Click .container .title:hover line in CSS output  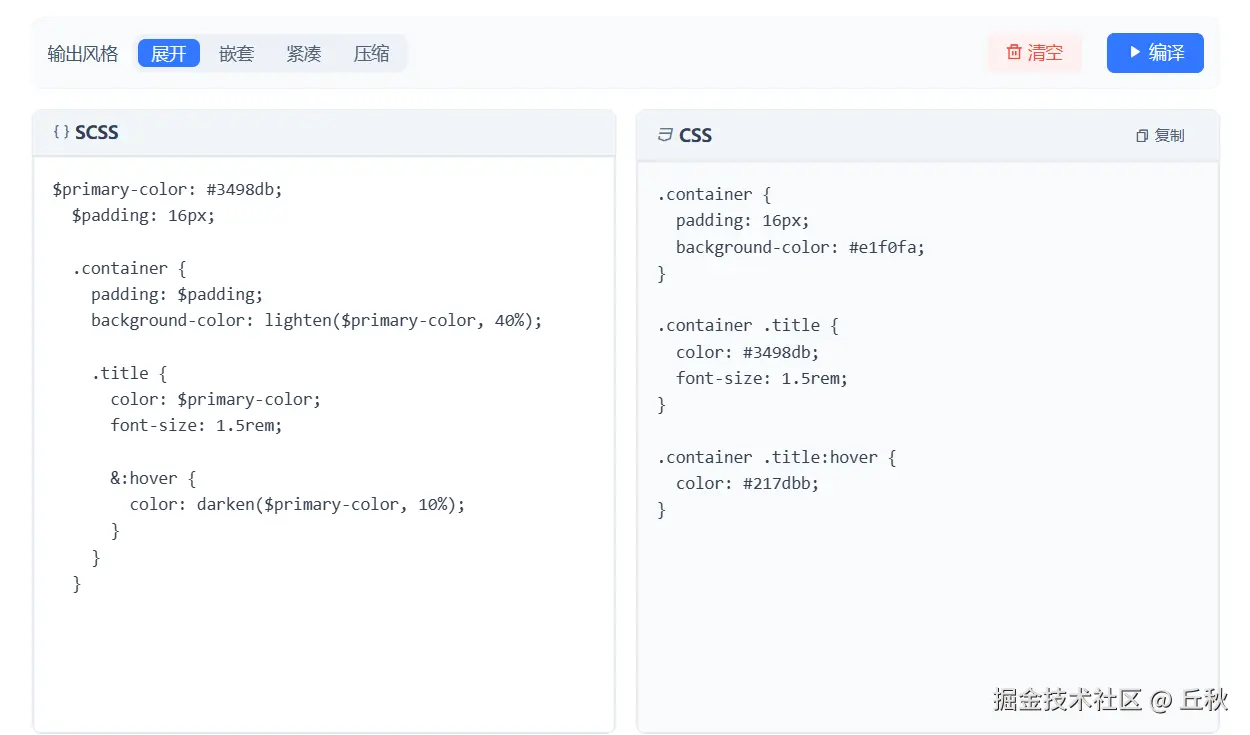point(777,457)
